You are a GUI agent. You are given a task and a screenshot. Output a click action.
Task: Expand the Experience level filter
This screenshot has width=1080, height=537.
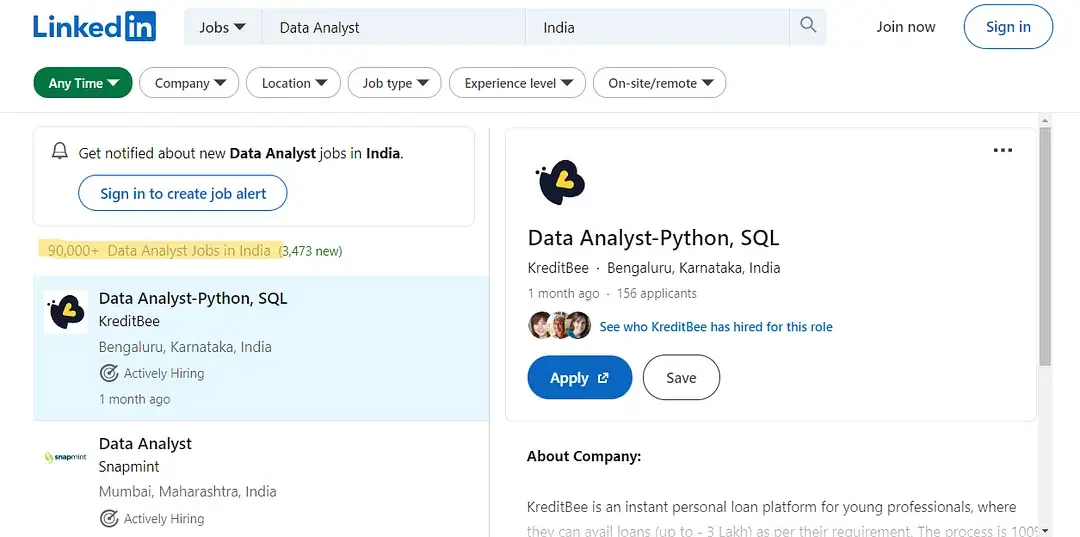point(517,83)
